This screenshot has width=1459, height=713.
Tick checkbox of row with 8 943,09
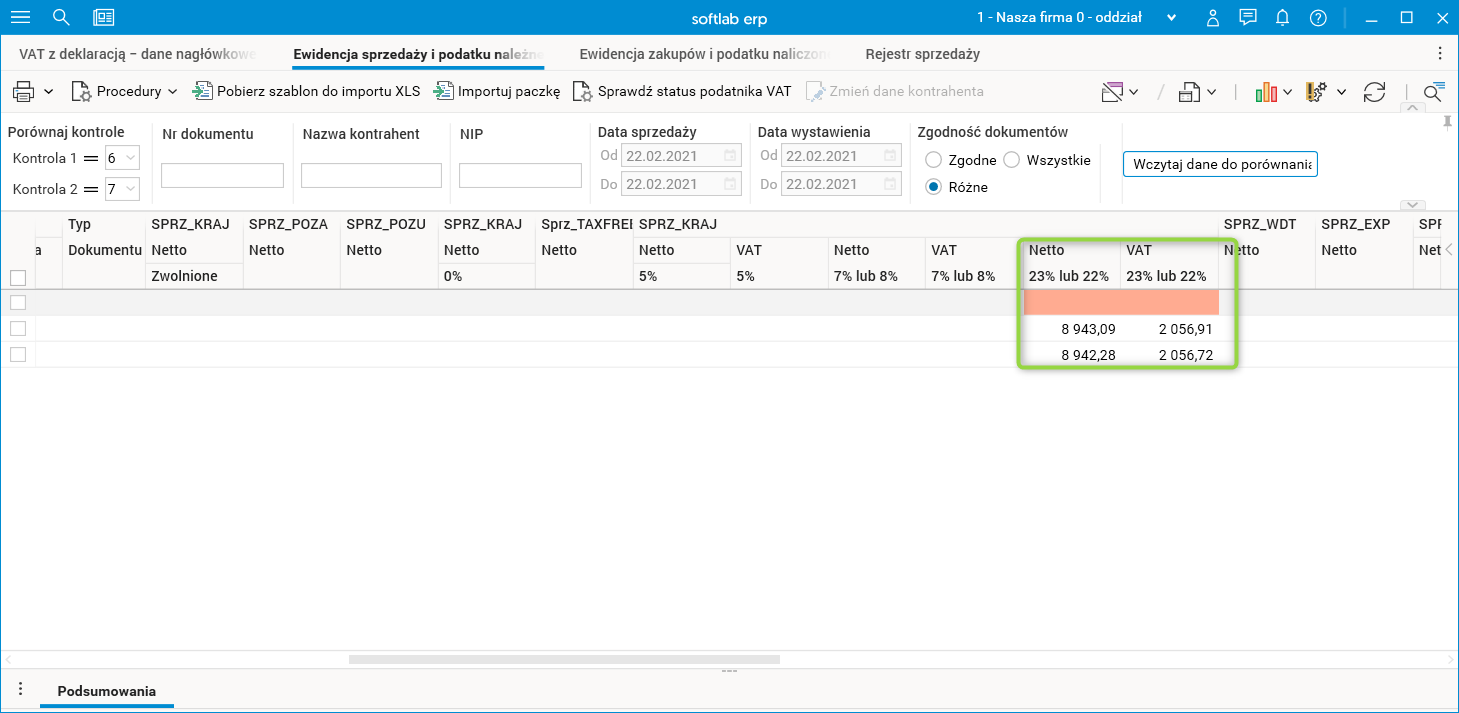pyautogui.click(x=18, y=328)
